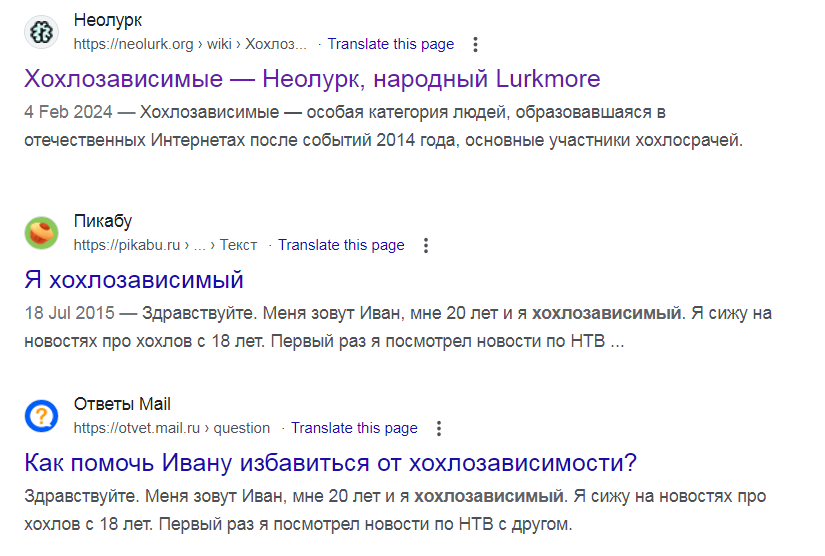Click the Пикабу site name
The width and height of the screenshot is (825, 556).
(103, 221)
